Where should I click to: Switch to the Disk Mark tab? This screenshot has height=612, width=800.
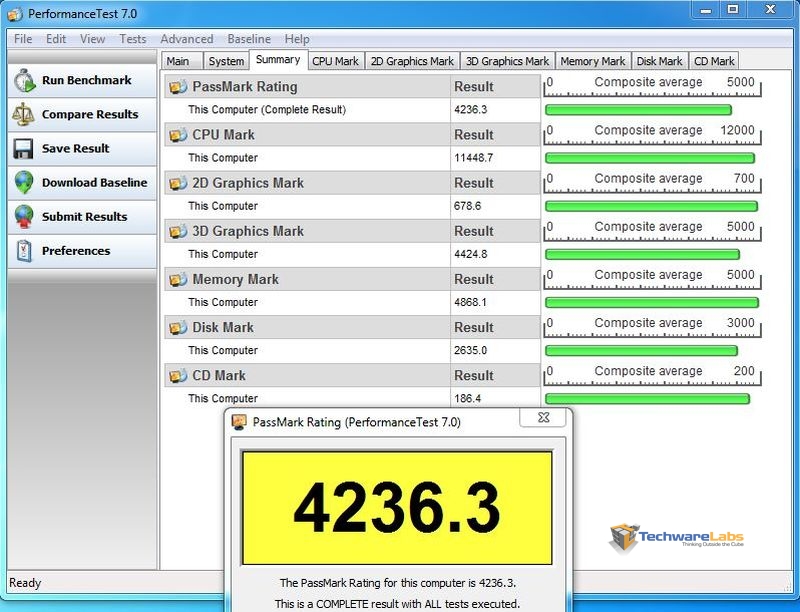coord(660,61)
